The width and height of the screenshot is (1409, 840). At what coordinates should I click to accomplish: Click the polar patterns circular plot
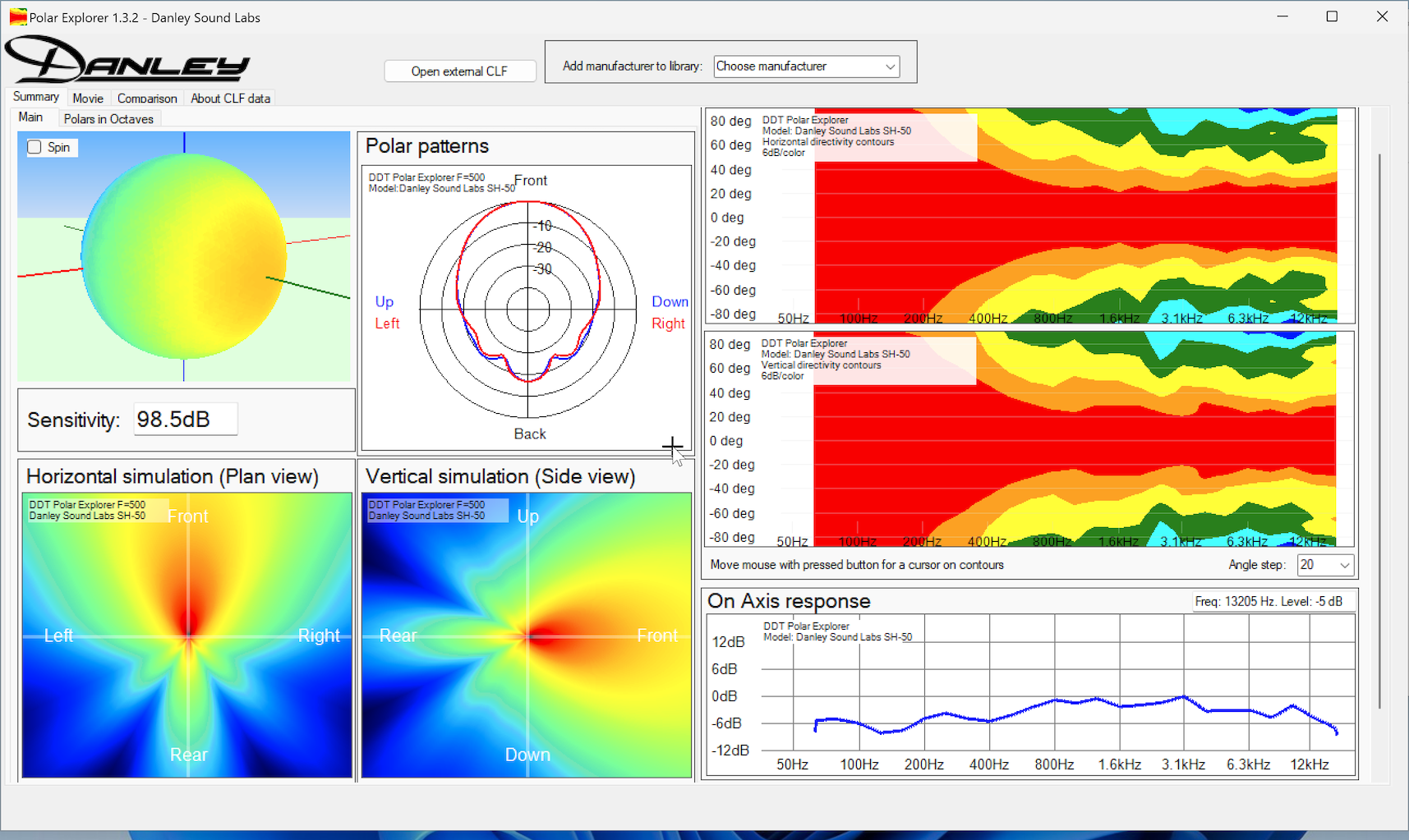527,309
